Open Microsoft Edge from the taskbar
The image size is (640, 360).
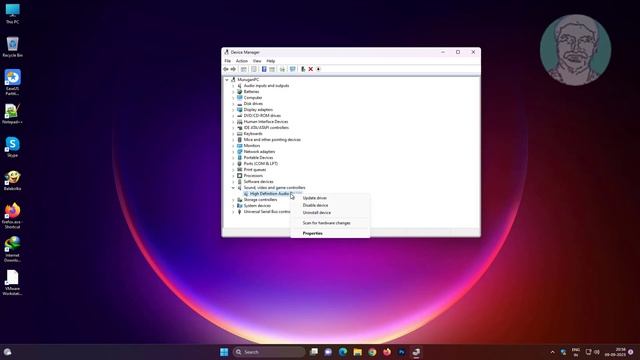click(x=343, y=352)
